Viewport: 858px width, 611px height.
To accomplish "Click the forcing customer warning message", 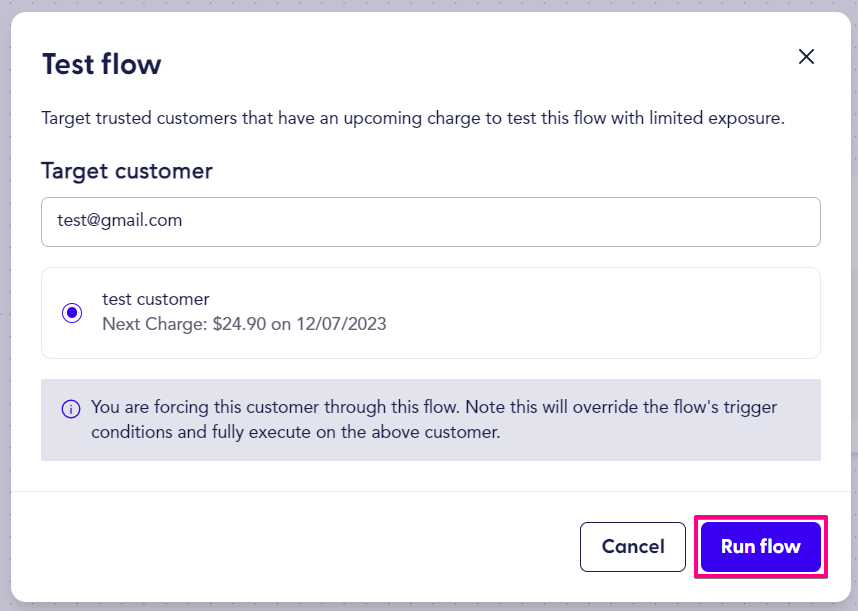I will tap(434, 420).
